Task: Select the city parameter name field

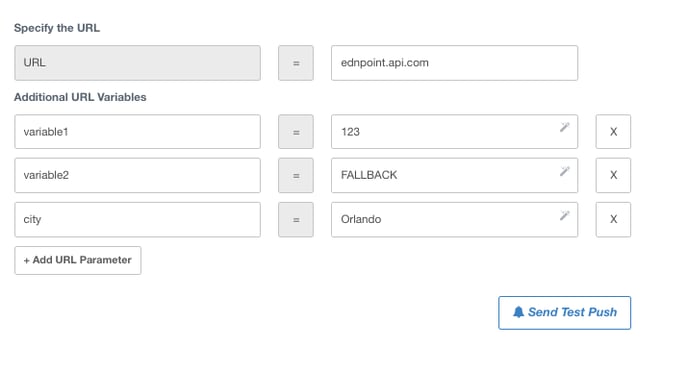Action: coord(137,219)
